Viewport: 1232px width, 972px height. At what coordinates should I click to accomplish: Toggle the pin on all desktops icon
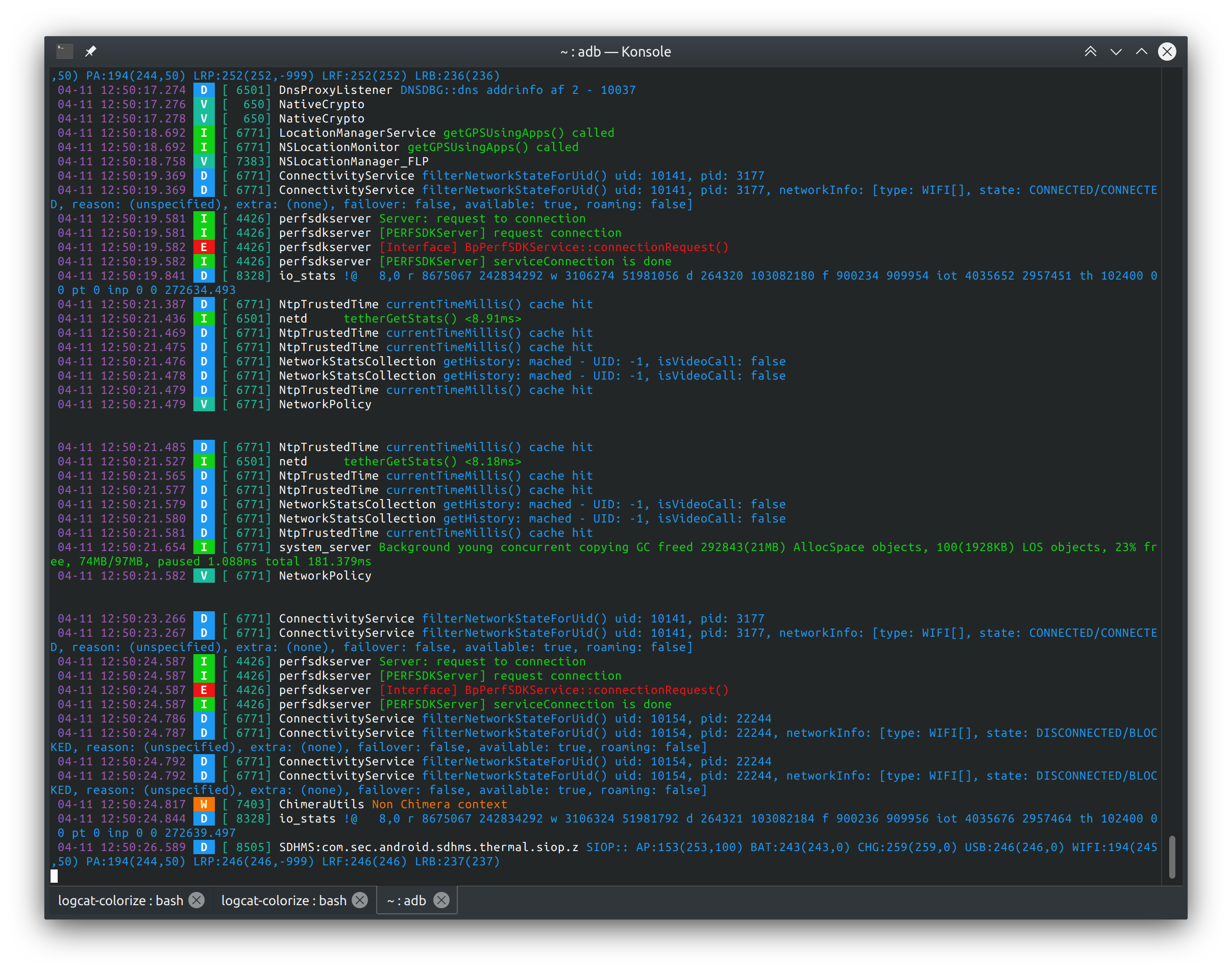point(90,52)
